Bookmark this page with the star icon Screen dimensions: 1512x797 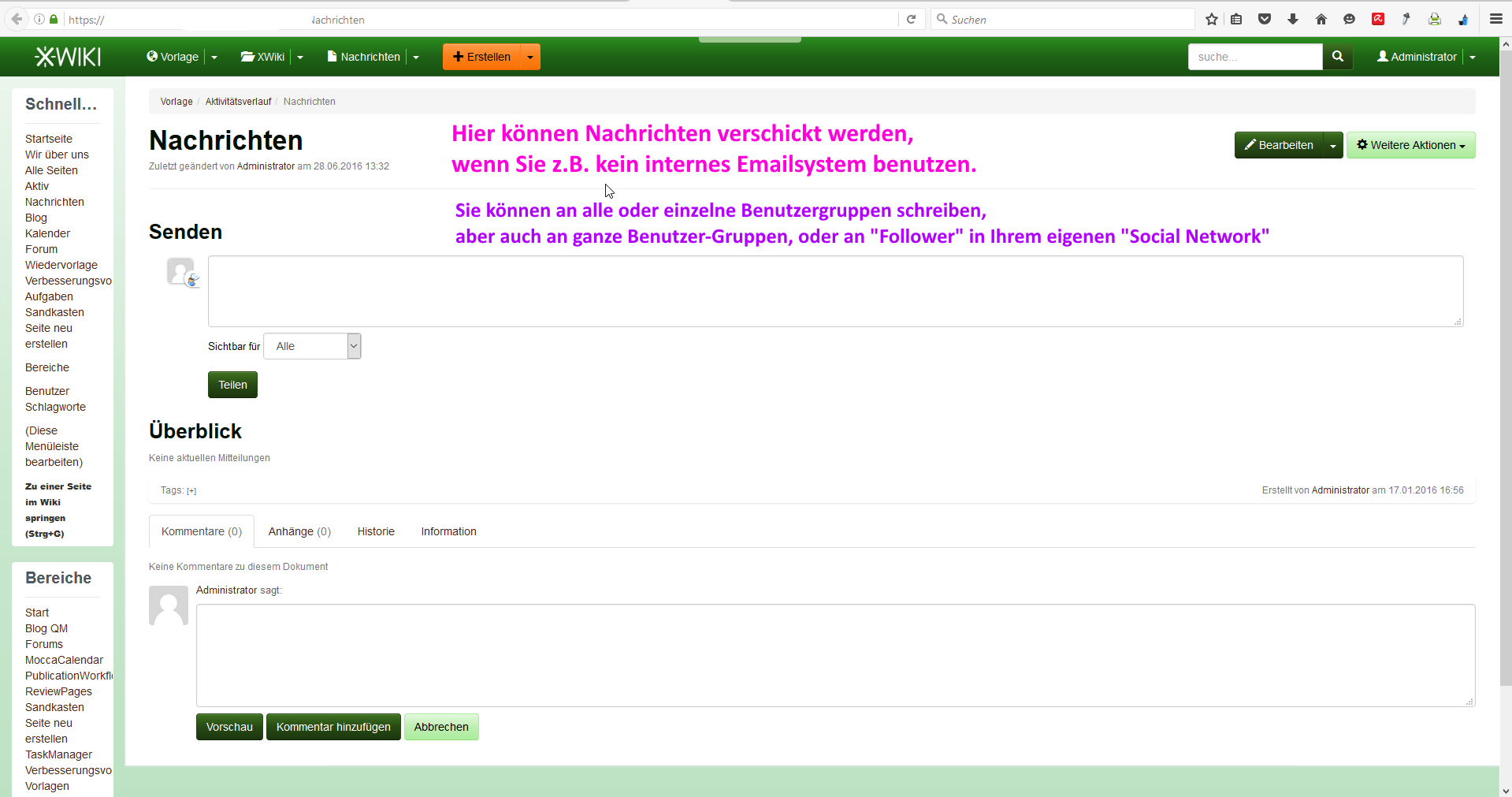[1212, 20]
